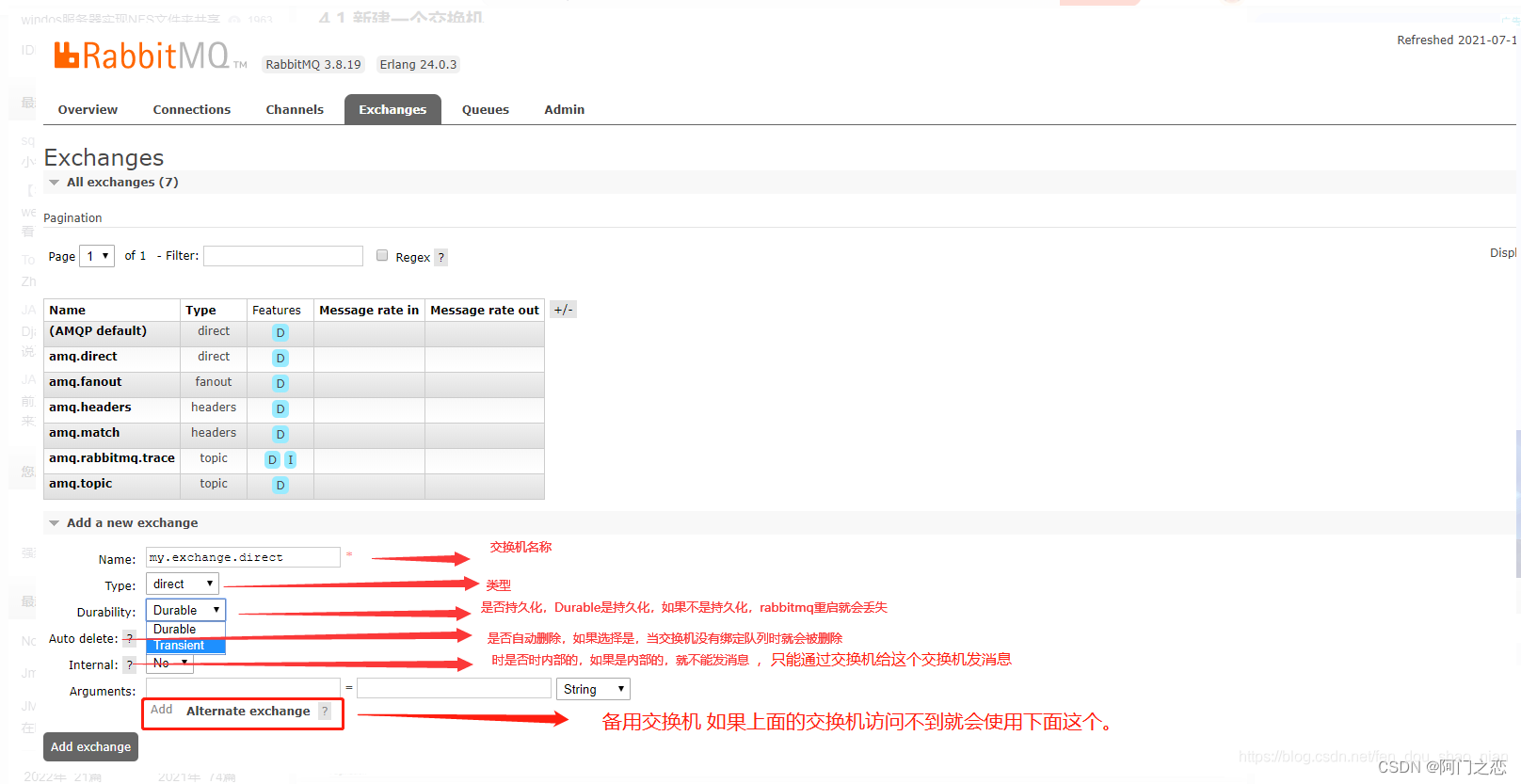Open the Durability dropdown
The image size is (1521, 784).
[x=185, y=610]
